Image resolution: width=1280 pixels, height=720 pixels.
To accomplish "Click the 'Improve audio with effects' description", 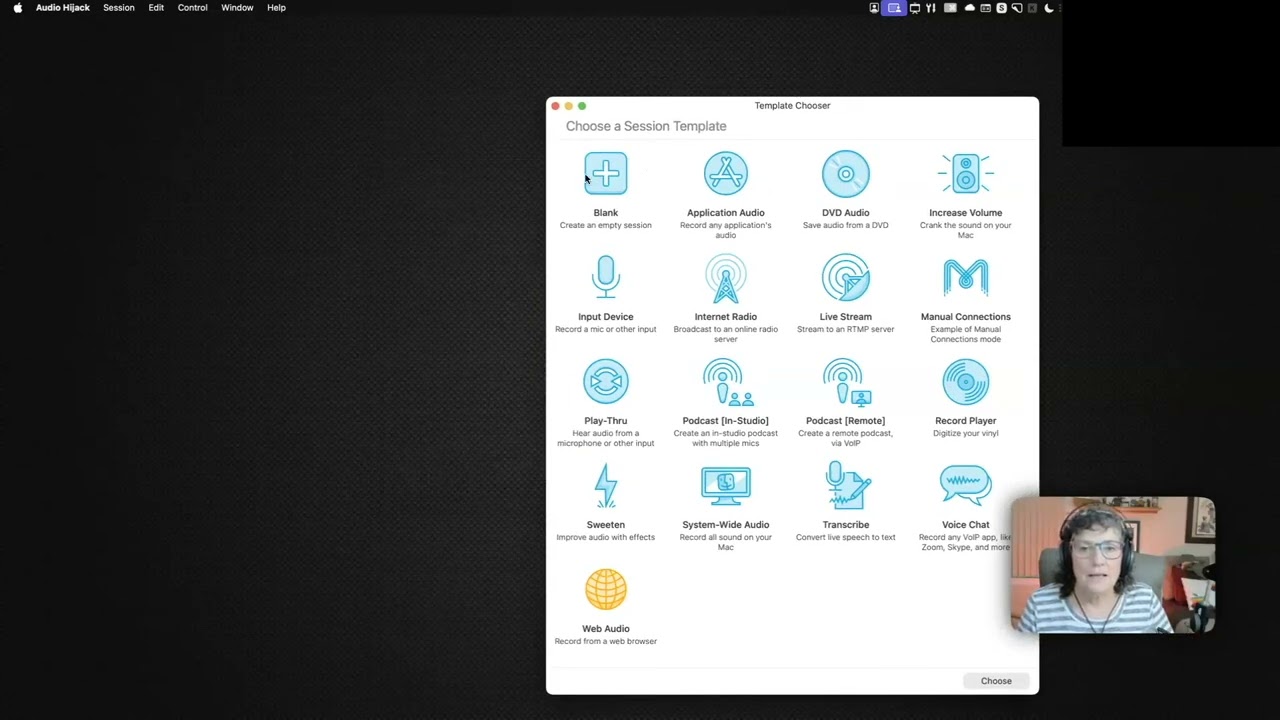I will pyautogui.click(x=606, y=538).
